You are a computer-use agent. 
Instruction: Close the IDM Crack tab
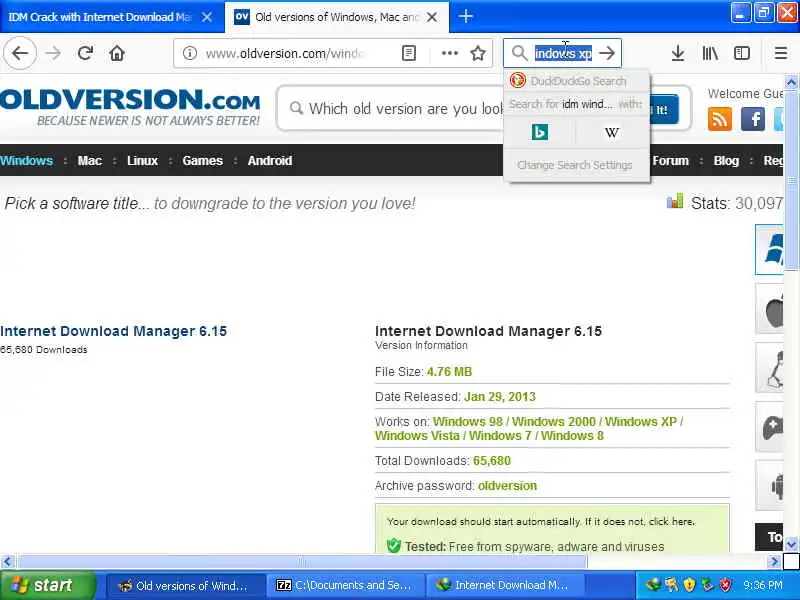207,17
